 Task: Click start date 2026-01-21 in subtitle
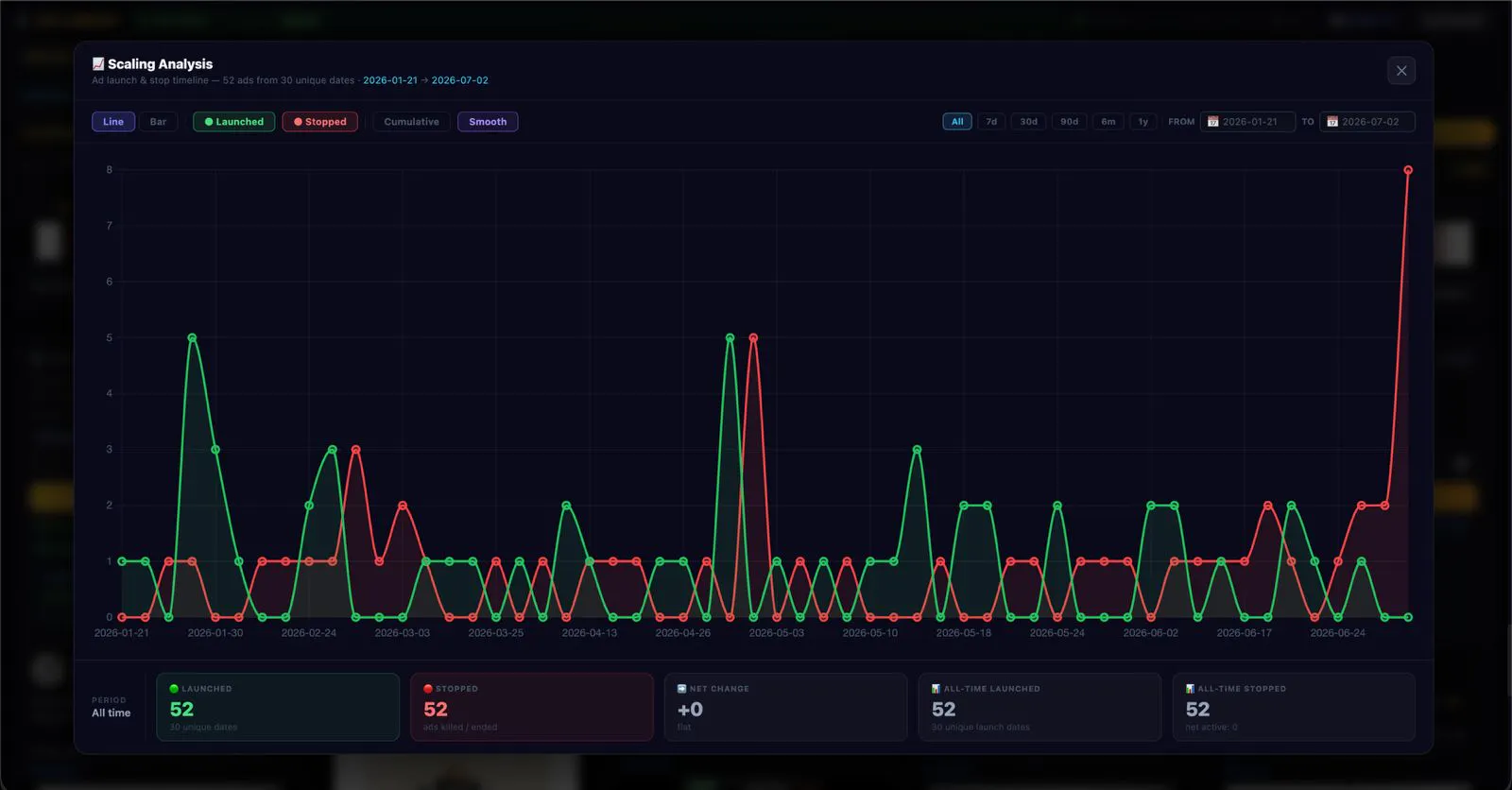[390, 80]
